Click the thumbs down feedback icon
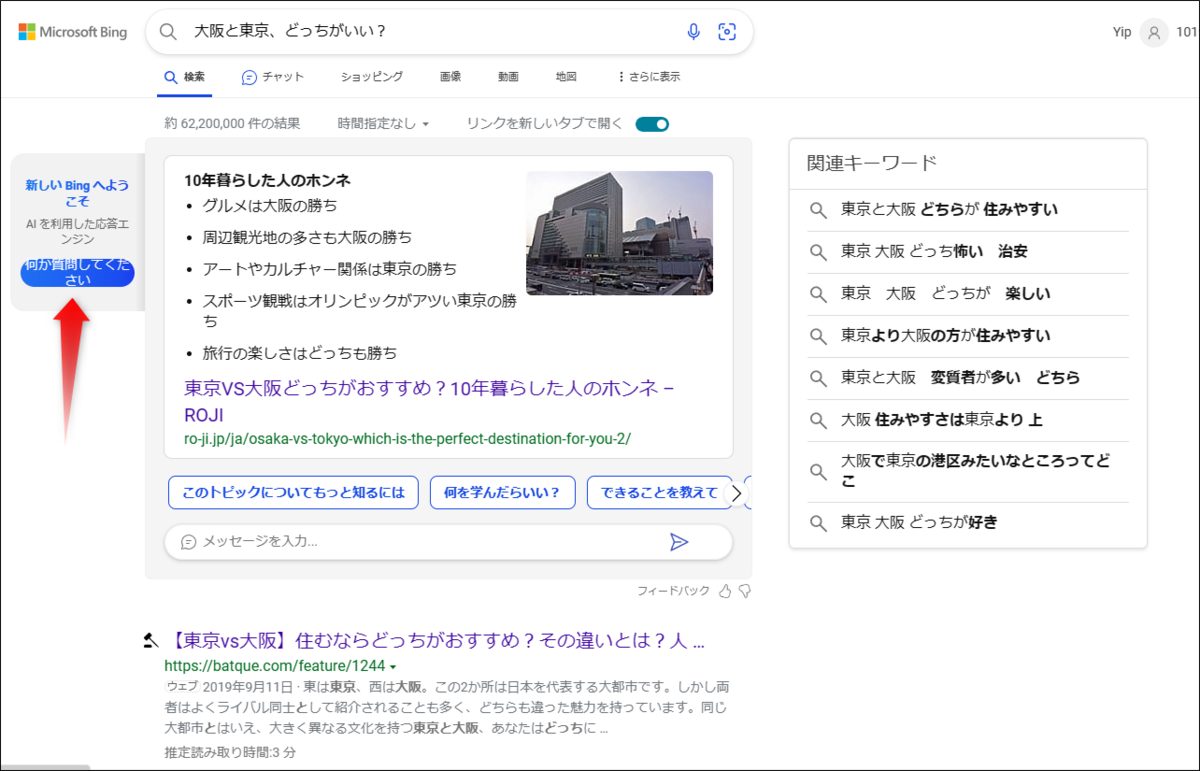 pos(744,591)
